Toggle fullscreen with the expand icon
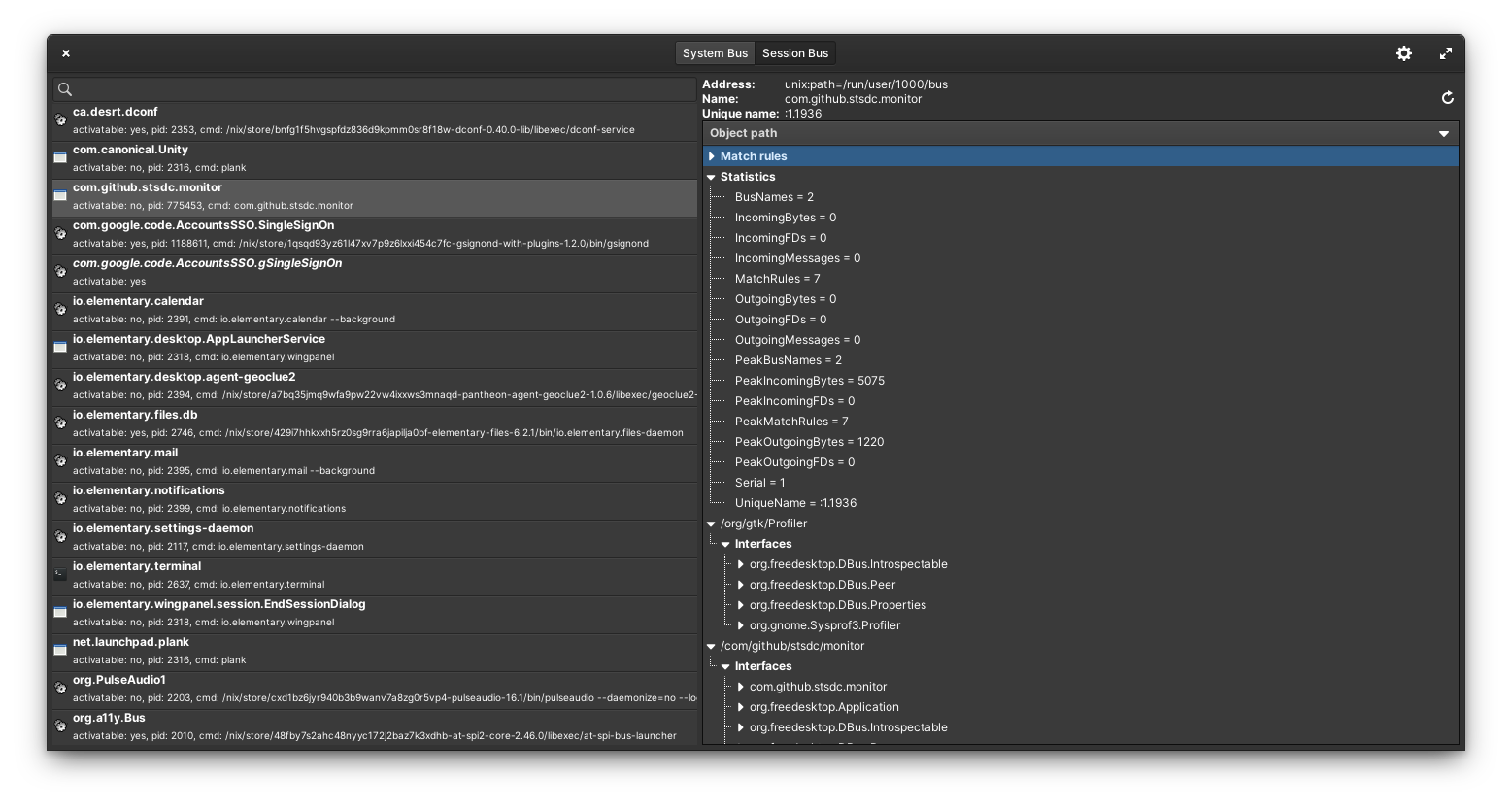 click(1445, 53)
